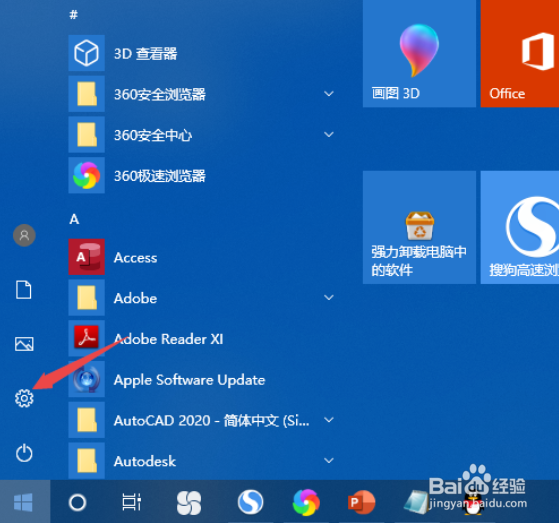Viewport: 559px width, 523px height.
Task: Open the 360安全中心 folder icon
Action: click(x=86, y=135)
